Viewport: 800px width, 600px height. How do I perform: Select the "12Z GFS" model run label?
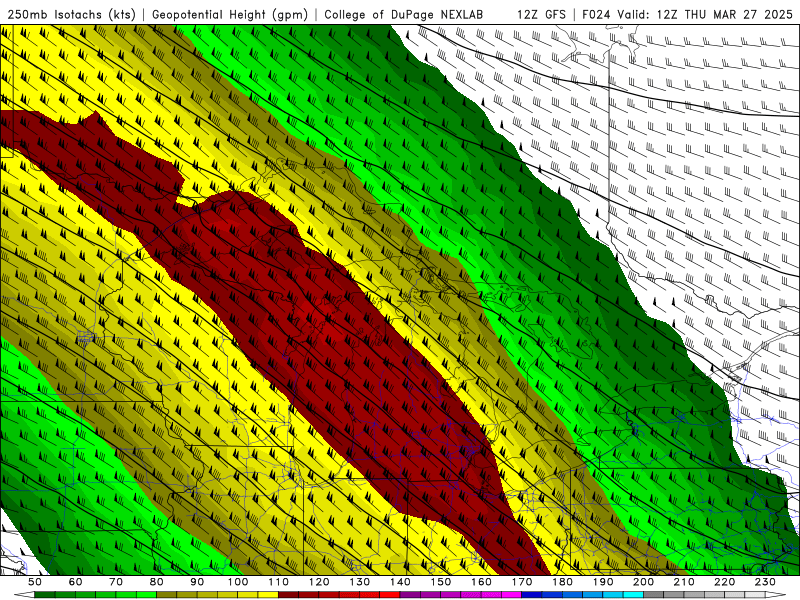point(541,14)
